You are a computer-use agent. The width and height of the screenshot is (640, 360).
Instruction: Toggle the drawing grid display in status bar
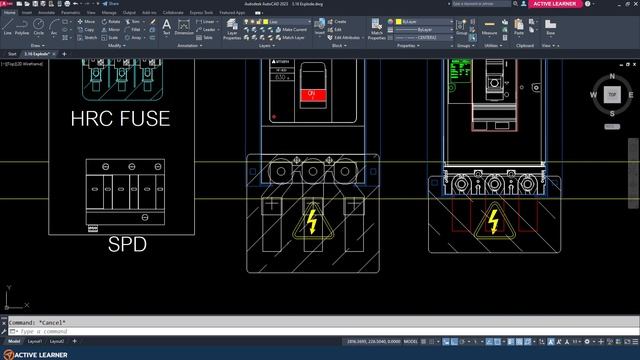(x=424, y=342)
